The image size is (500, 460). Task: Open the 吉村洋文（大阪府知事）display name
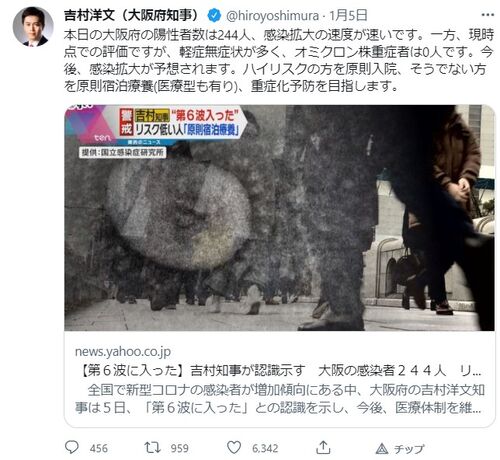coord(131,15)
